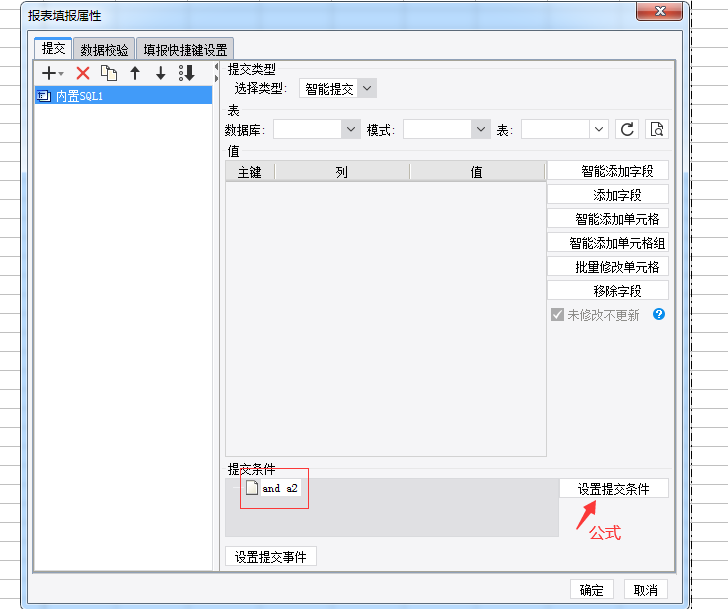Expand the 表 dropdown
Screen dimensions: 728x609
tap(598, 130)
